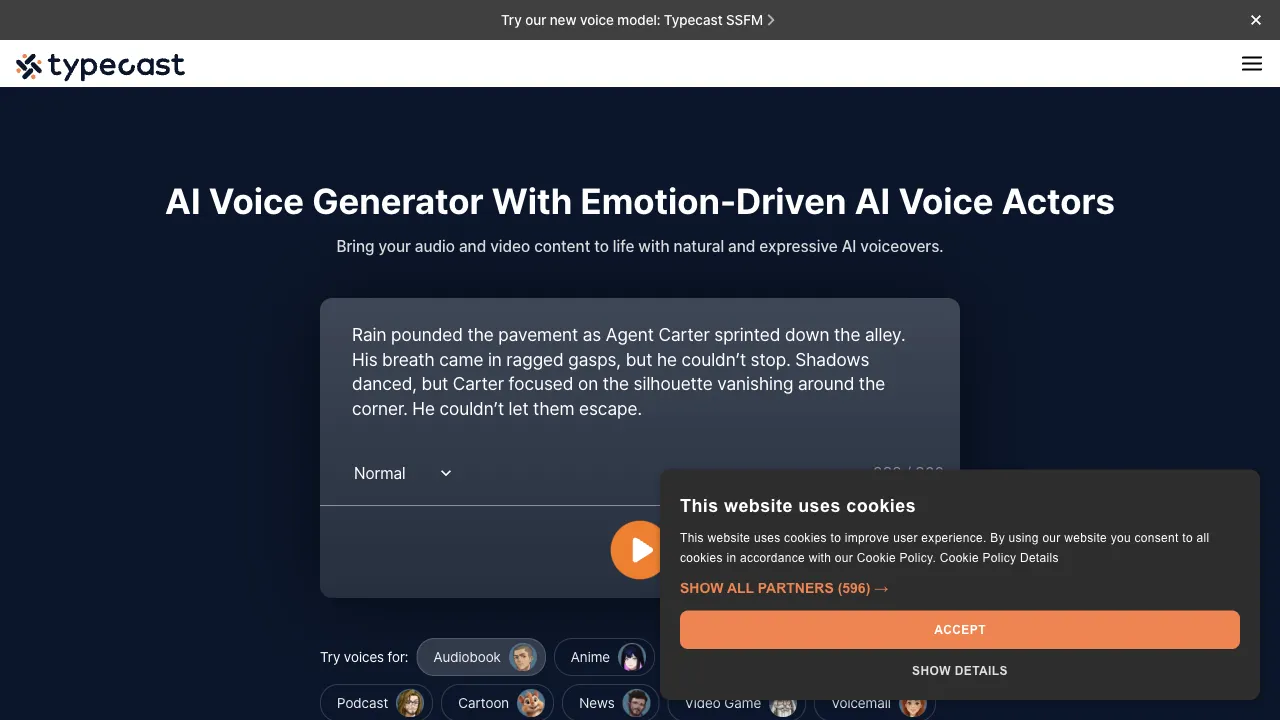
Task: Show all 596 cookie partners
Action: [x=784, y=588]
